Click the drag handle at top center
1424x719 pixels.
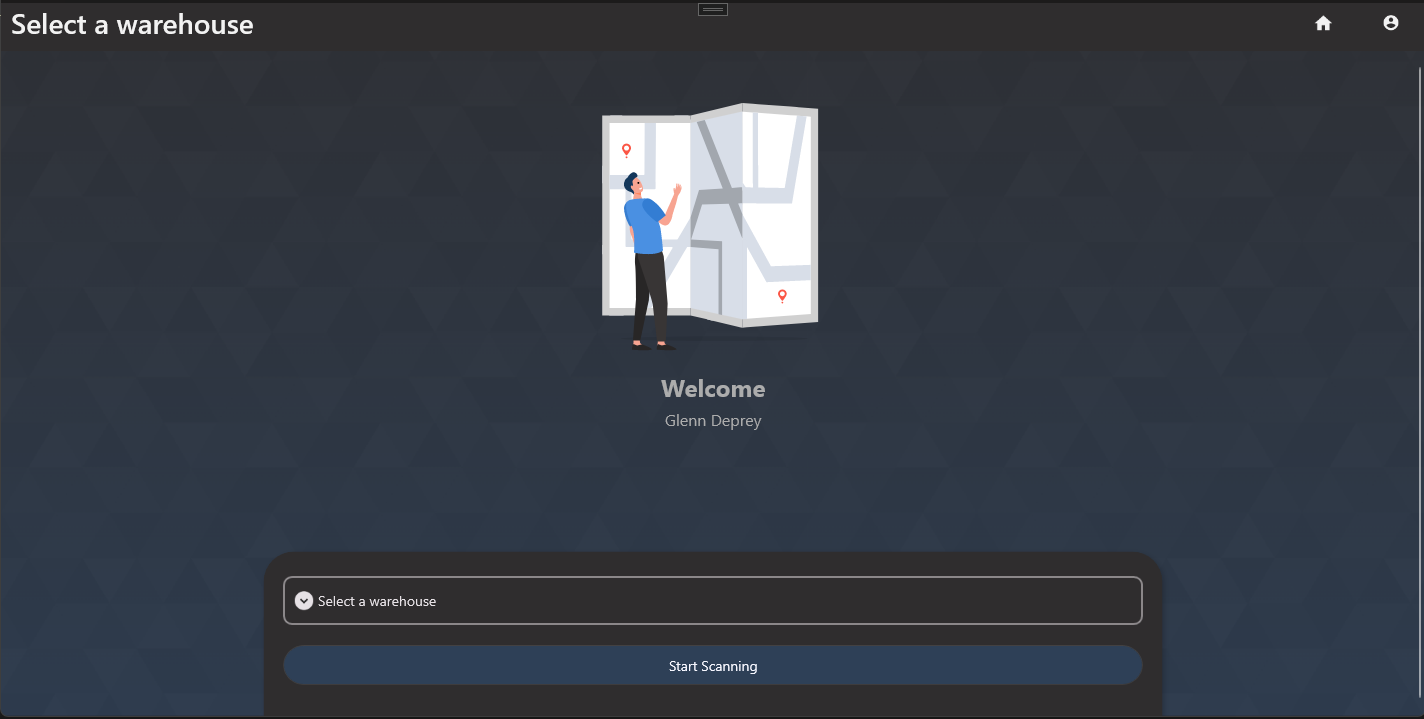713,10
